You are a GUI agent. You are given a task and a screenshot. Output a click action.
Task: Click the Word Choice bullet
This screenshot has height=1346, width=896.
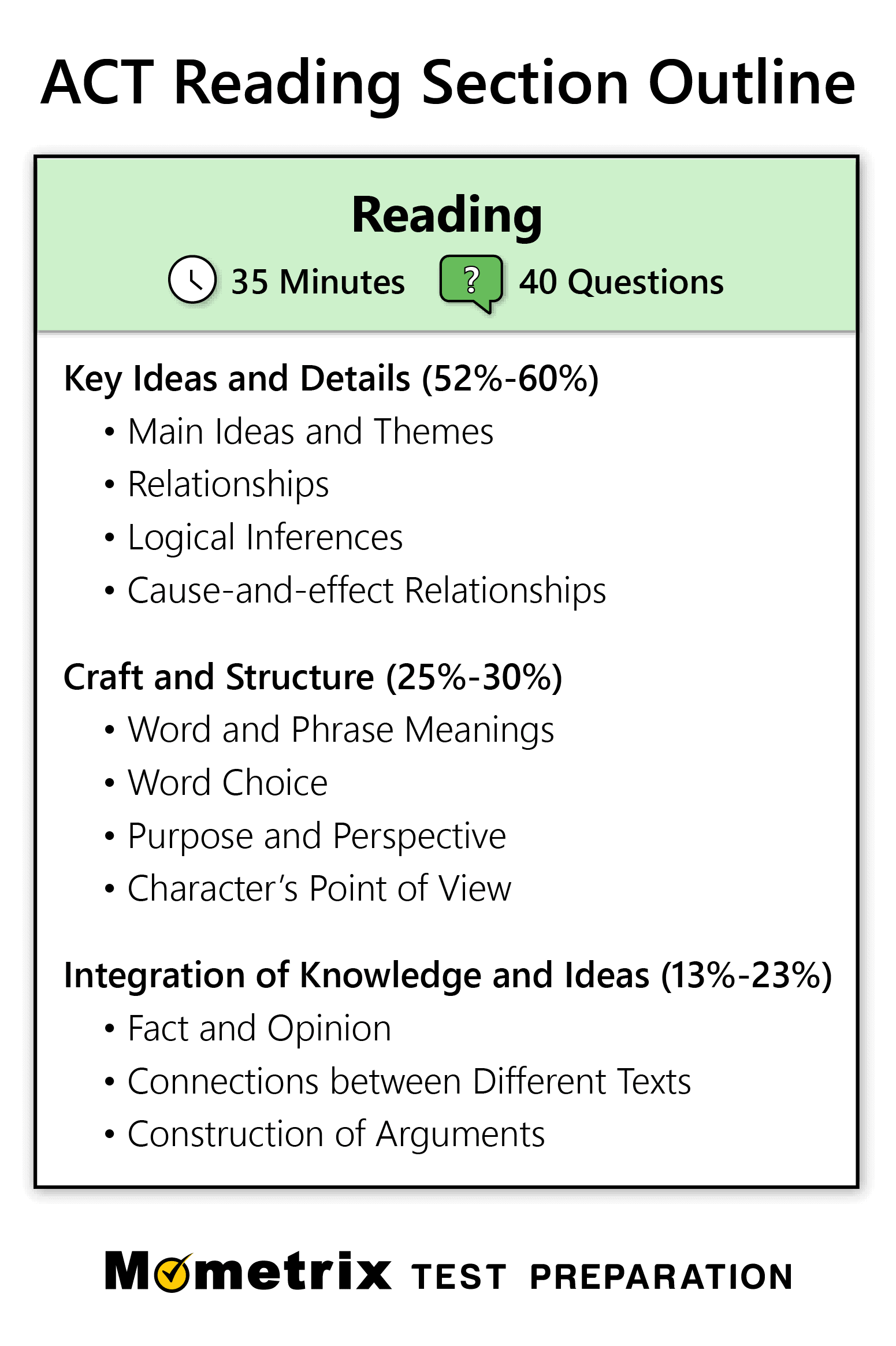click(x=228, y=783)
